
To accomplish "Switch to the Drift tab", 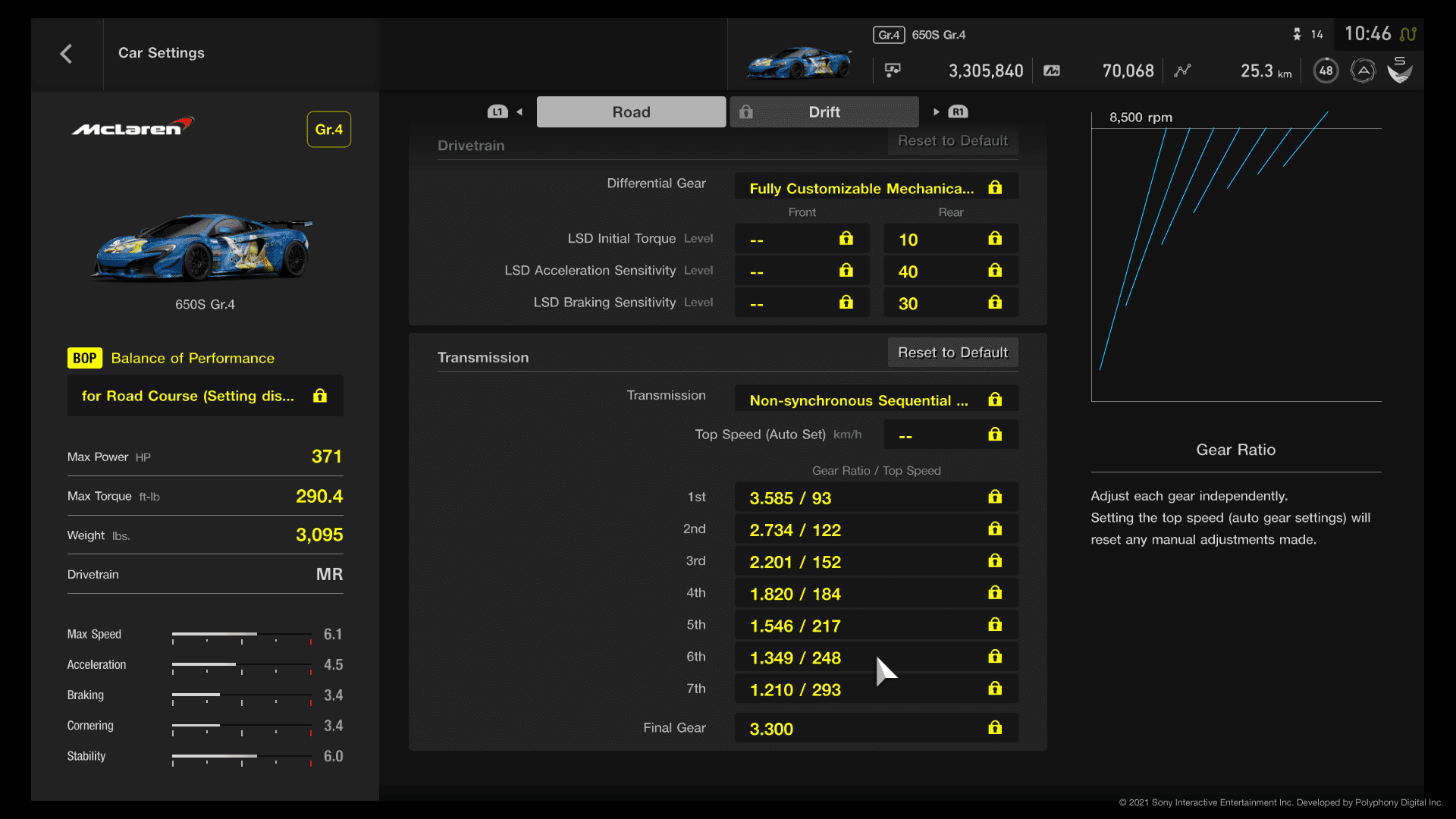I will tap(824, 112).
